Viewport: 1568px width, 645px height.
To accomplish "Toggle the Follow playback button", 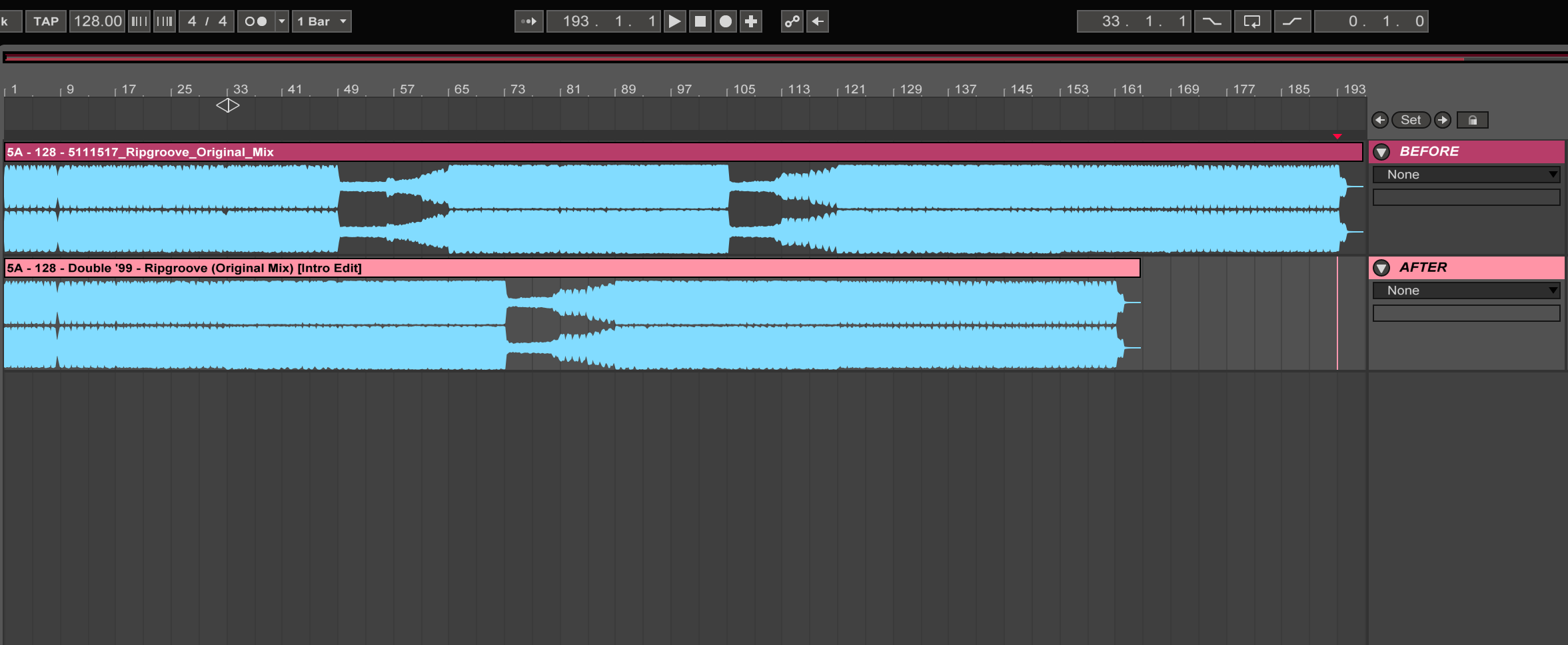I will pyautogui.click(x=529, y=21).
